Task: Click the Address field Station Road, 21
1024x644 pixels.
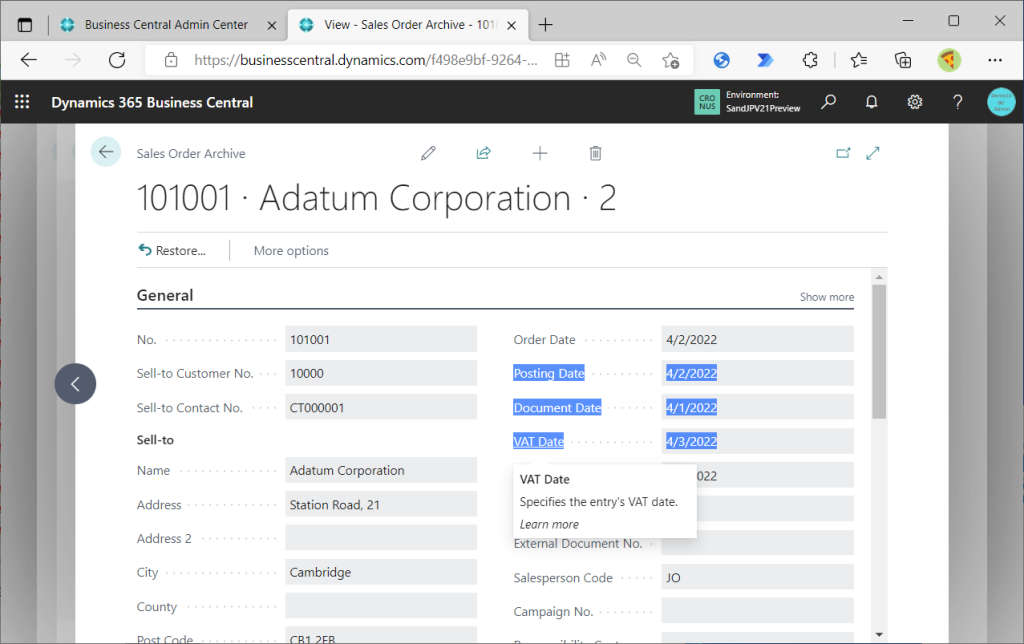Action: click(x=381, y=505)
